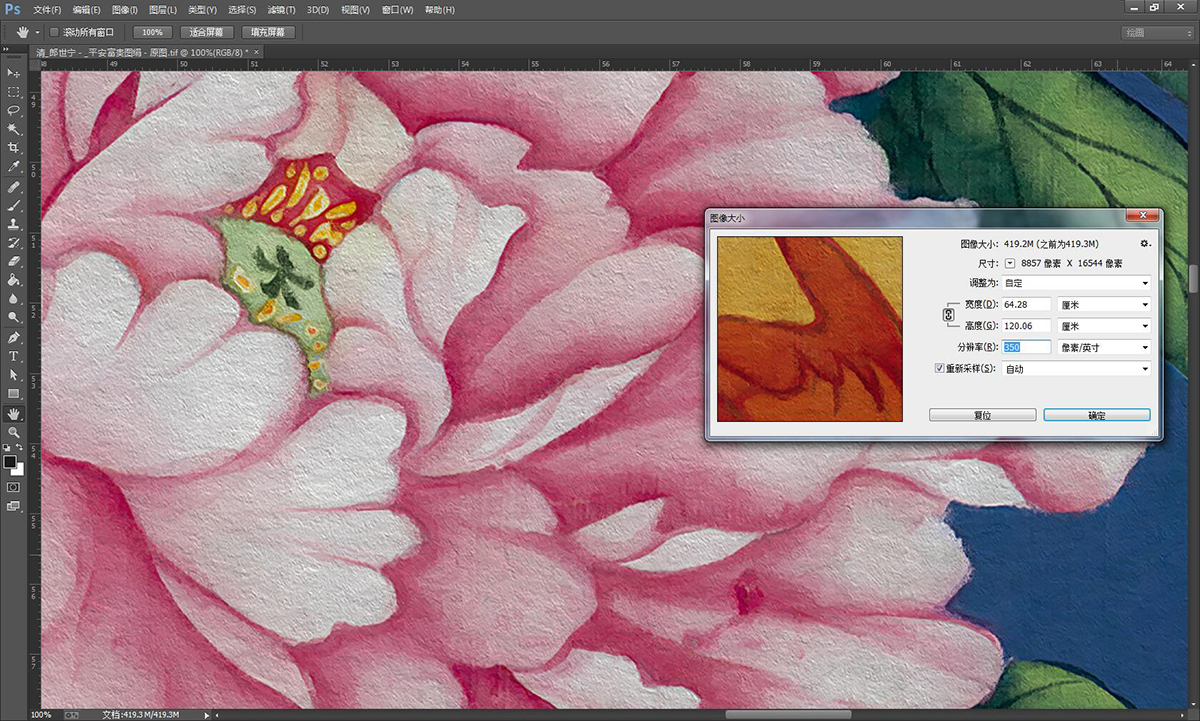Select the Brush tool

pos(14,205)
